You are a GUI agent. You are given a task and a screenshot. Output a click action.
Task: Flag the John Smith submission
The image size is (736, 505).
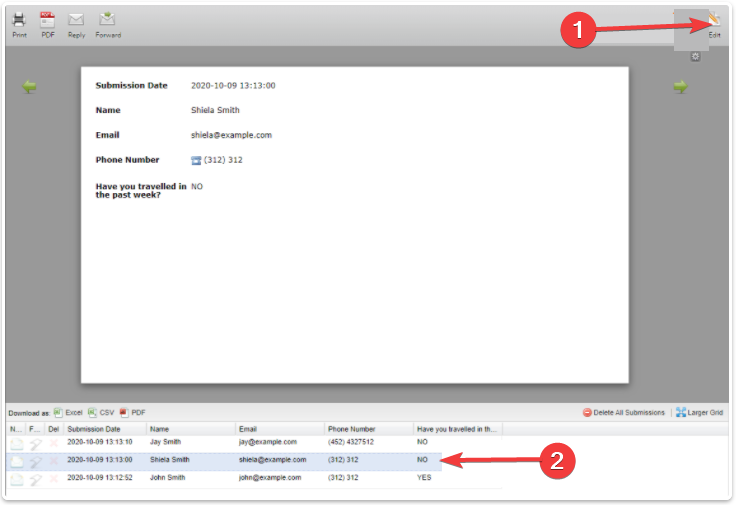point(35,480)
